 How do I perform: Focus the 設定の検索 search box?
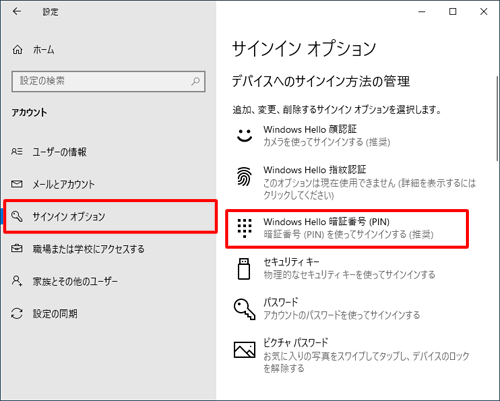click(108, 81)
